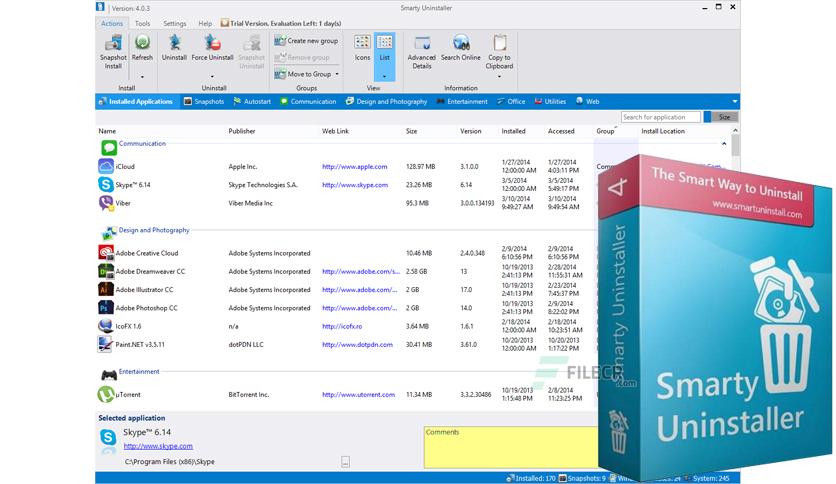Open the www.dotpdn.com link
The height and width of the screenshot is (484, 836).
(357, 345)
